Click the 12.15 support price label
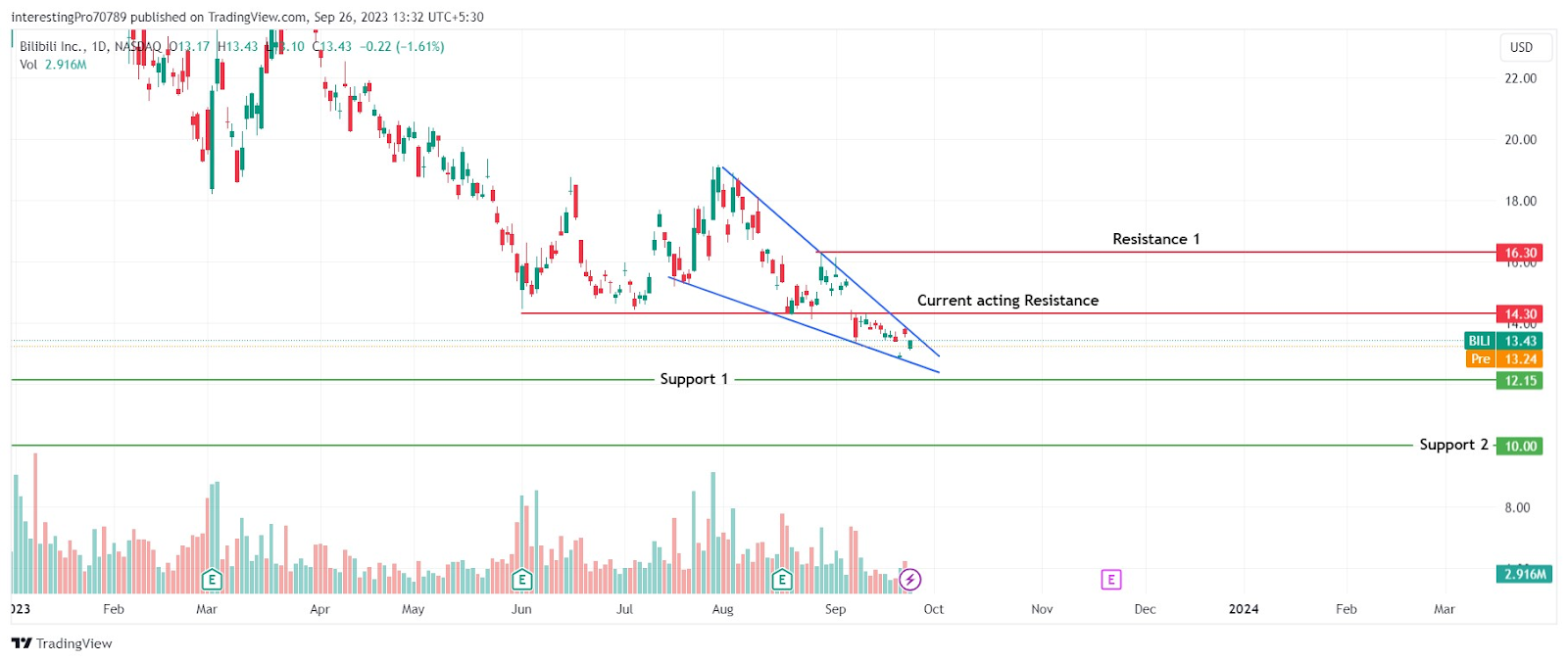Image resolution: width=1568 pixels, height=662 pixels. [1520, 381]
